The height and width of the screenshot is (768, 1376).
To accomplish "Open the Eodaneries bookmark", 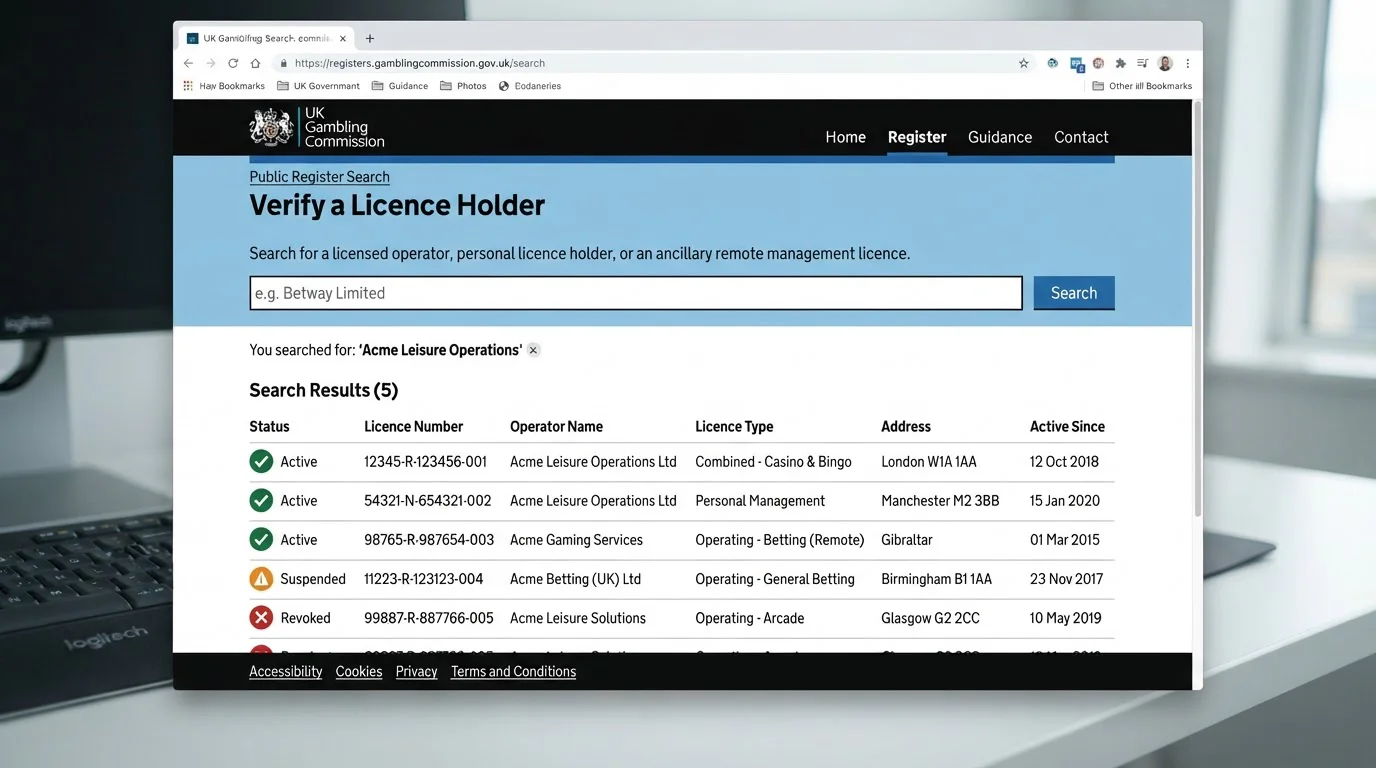I will click(530, 86).
